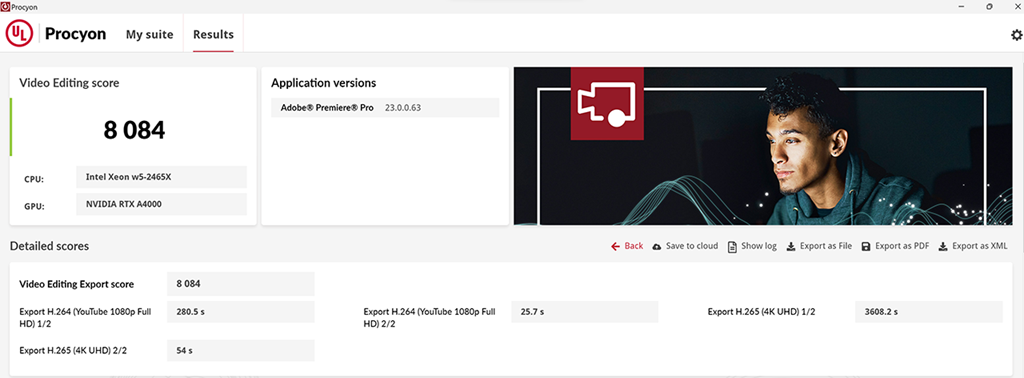Click the 3608.2 s H.265 export value
The width and height of the screenshot is (1024, 378).
[929, 312]
